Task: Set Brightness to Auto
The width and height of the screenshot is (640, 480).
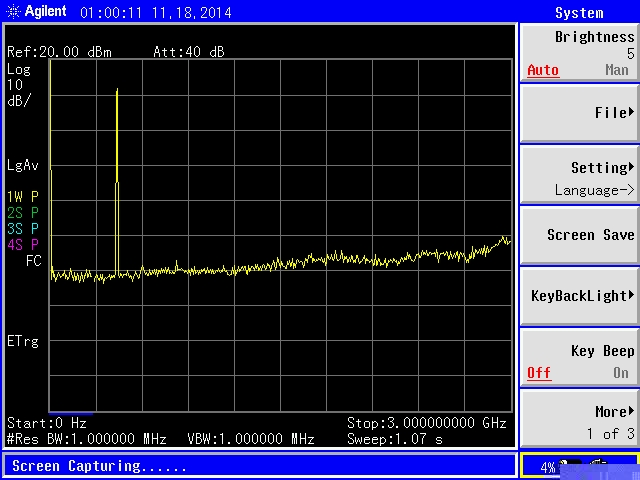Action: point(543,70)
